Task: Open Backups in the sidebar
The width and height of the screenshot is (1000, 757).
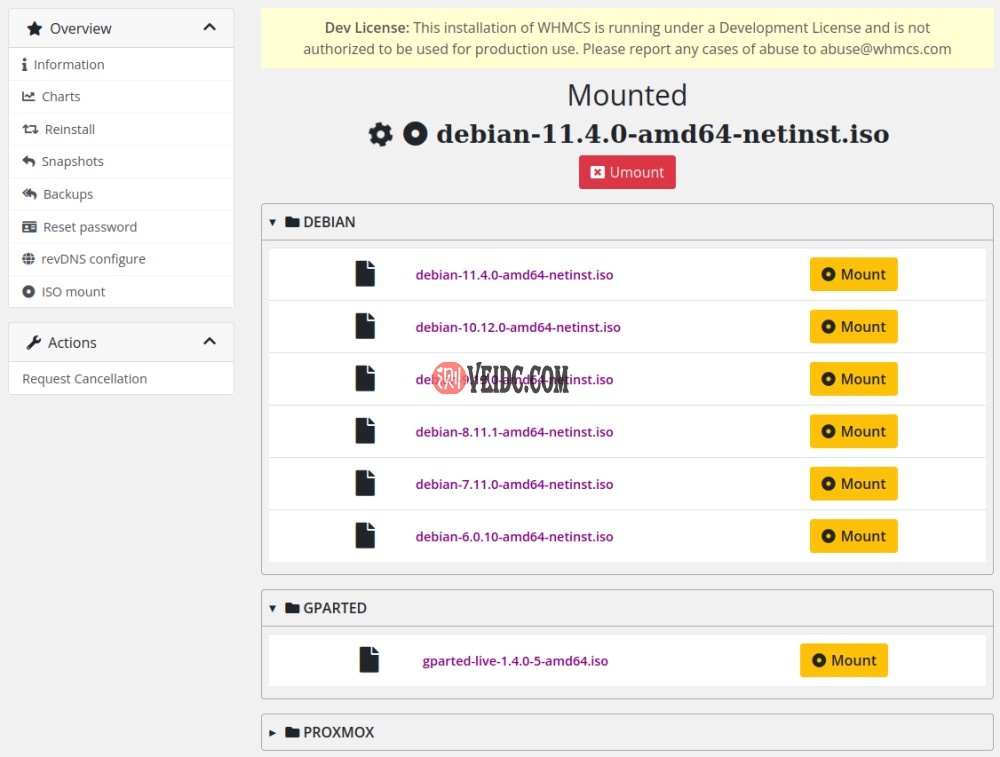Action: pos(121,195)
